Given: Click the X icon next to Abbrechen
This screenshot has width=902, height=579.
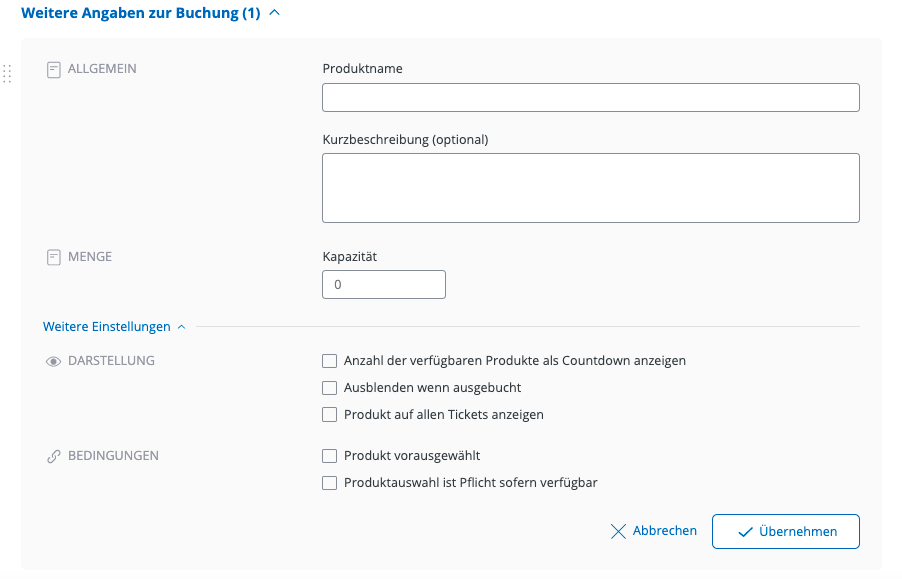Looking at the screenshot, I should [618, 531].
